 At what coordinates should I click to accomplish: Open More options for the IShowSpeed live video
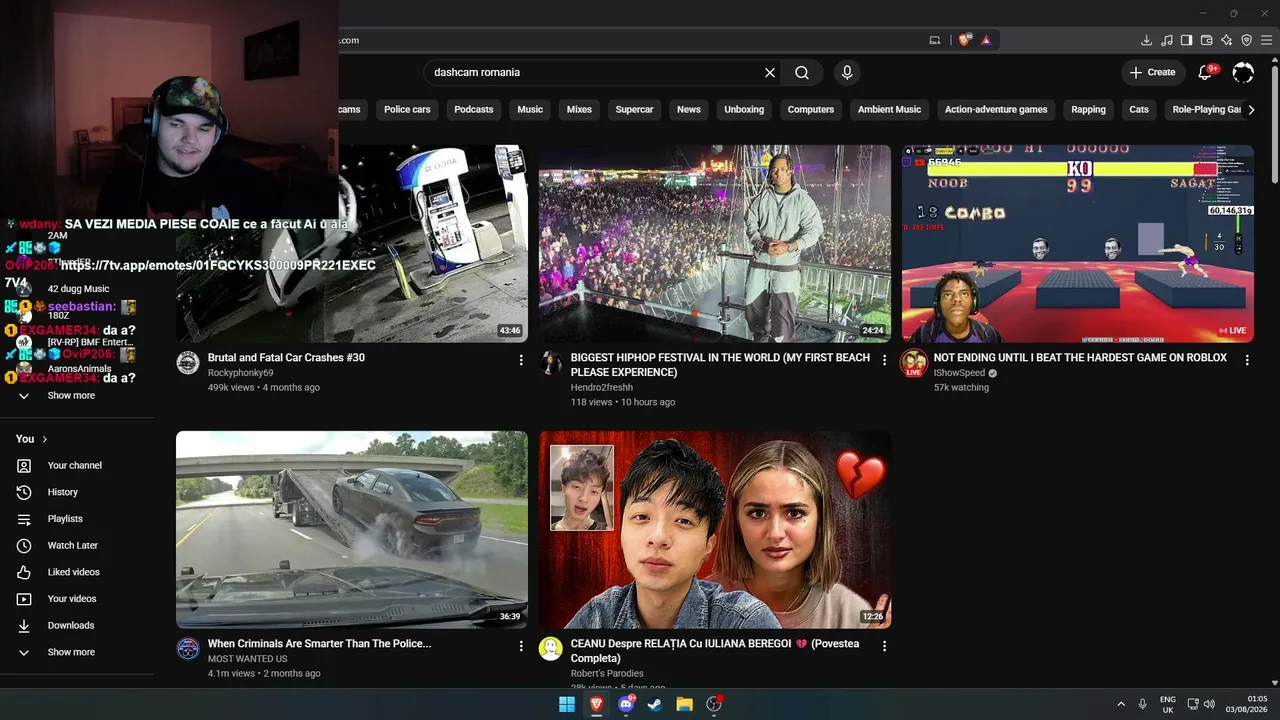tap(1247, 360)
